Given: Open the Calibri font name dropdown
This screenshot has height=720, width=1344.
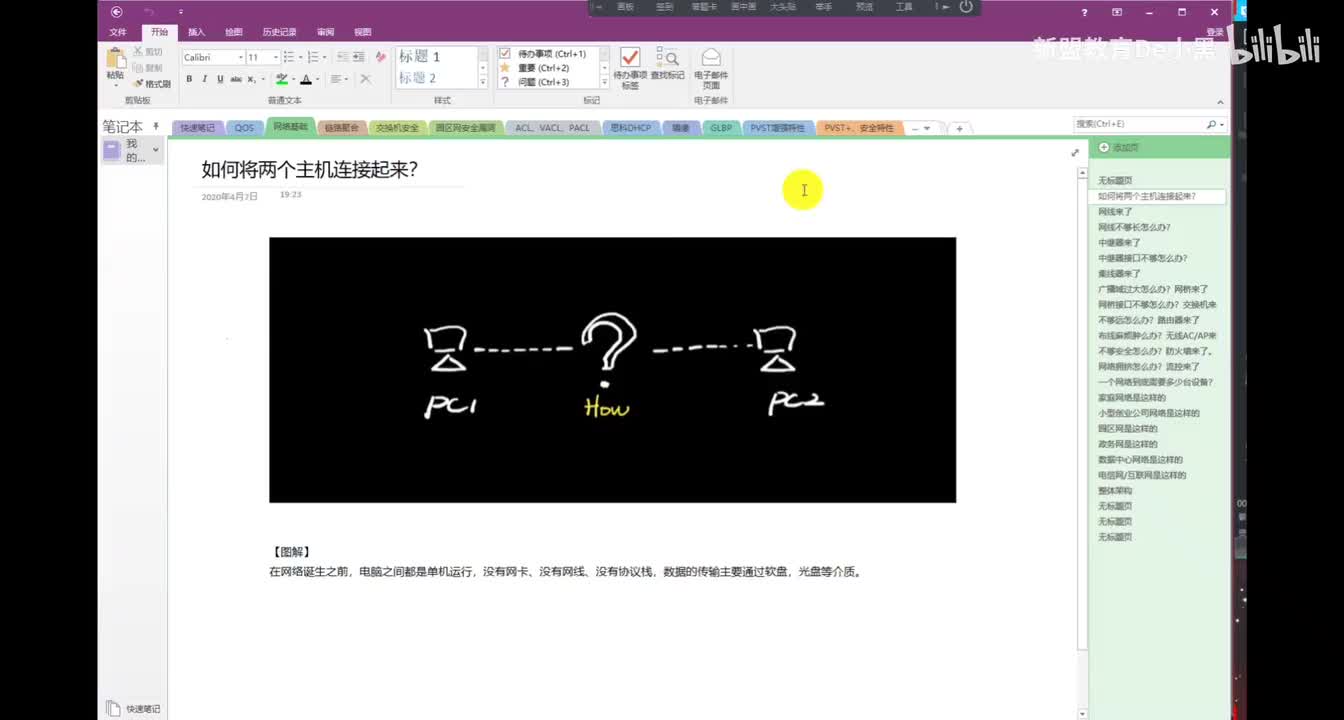Looking at the screenshot, I should tap(240, 57).
